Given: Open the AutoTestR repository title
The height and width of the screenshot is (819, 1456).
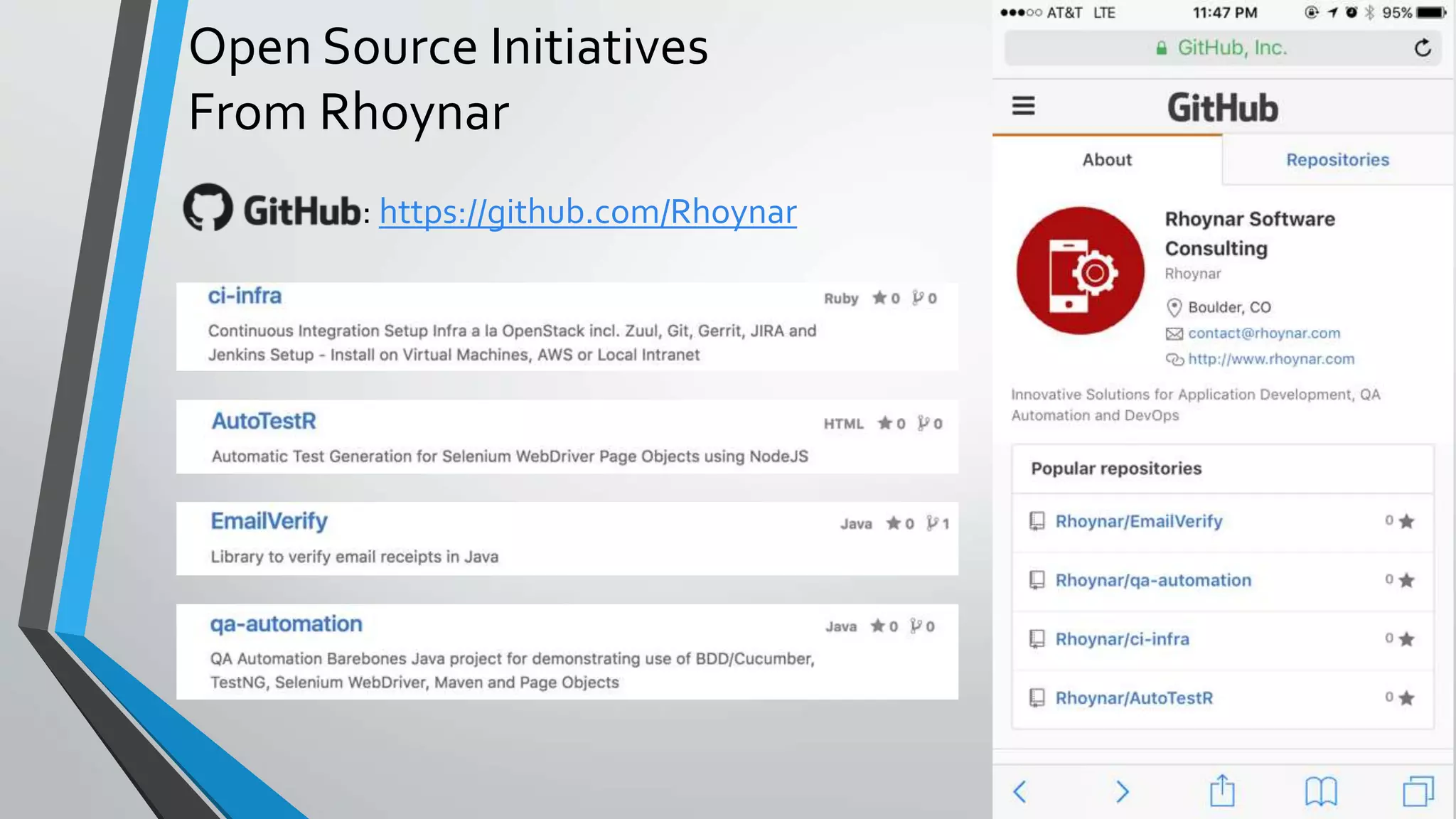Looking at the screenshot, I should [264, 421].
